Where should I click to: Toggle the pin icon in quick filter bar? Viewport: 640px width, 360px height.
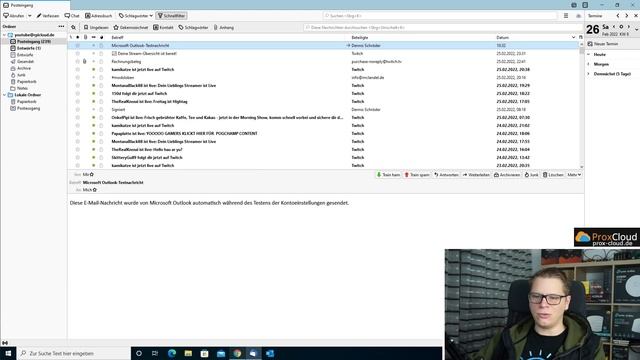[73, 27]
